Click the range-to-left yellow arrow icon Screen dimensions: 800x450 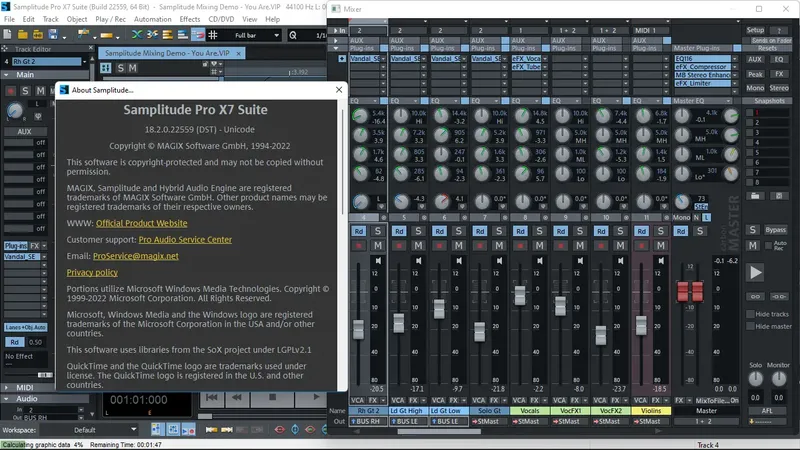pyautogui.click(x=211, y=430)
